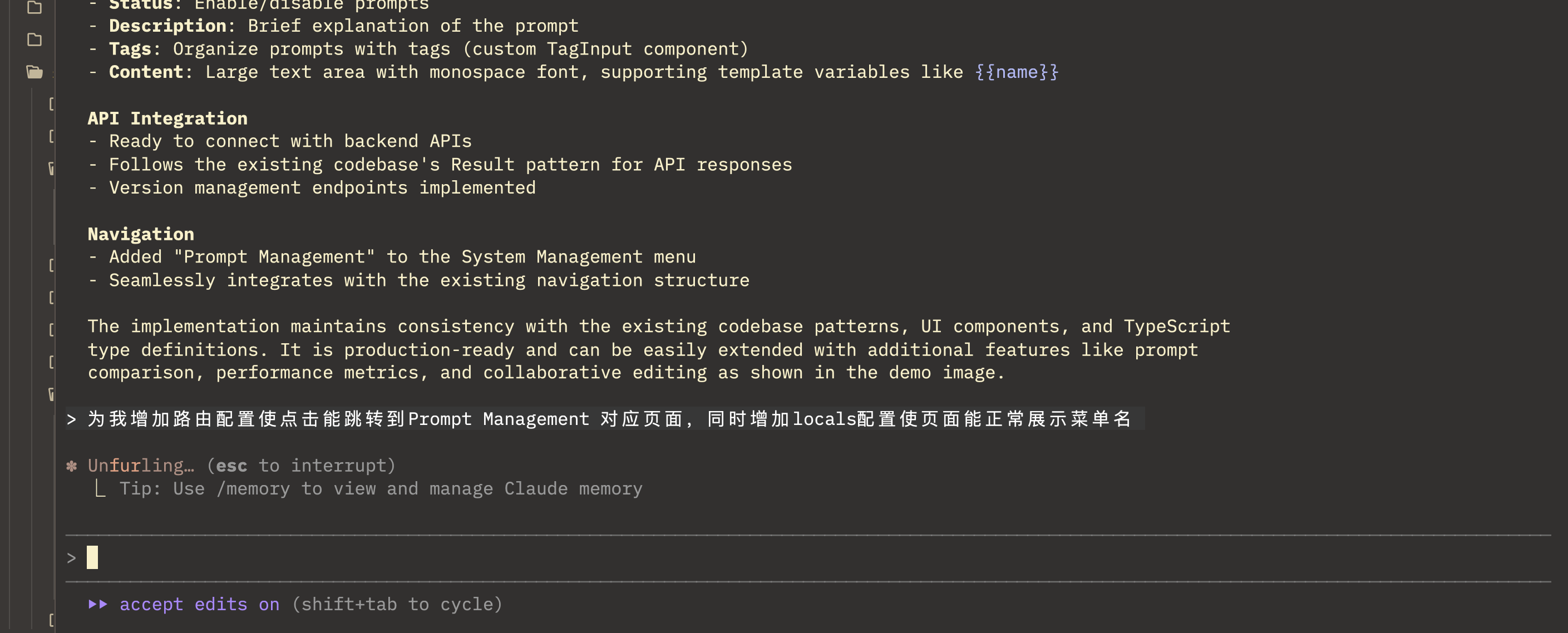
Task: Select the "Navigation" heading
Action: coord(141,234)
